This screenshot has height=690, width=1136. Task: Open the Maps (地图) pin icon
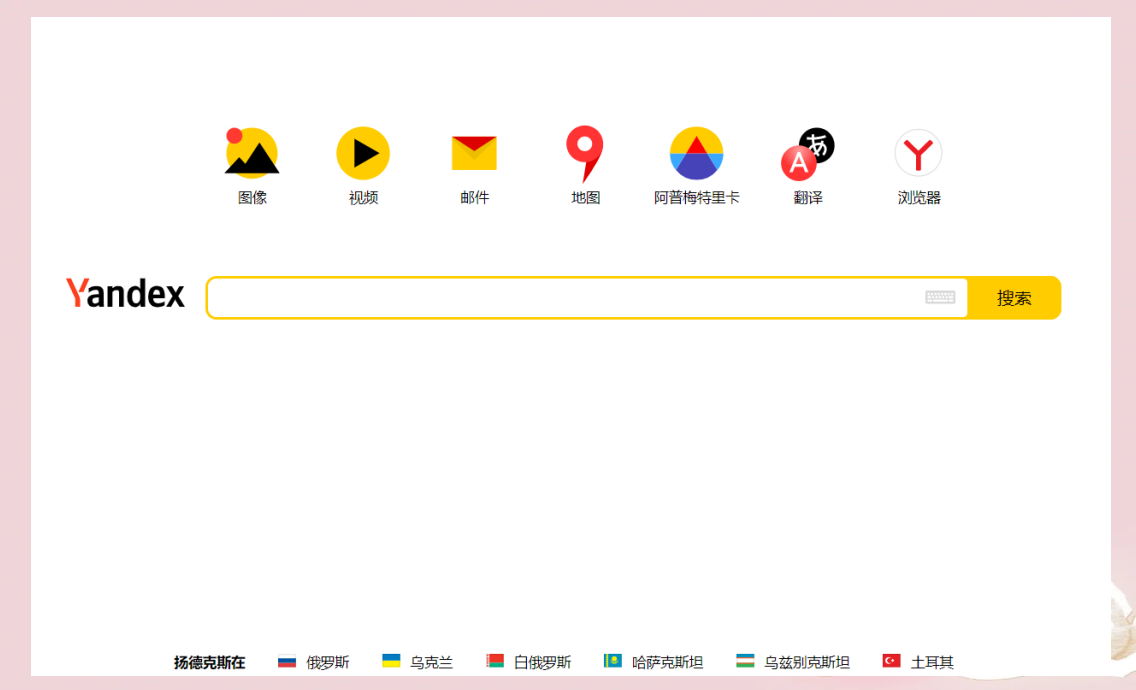tap(585, 153)
